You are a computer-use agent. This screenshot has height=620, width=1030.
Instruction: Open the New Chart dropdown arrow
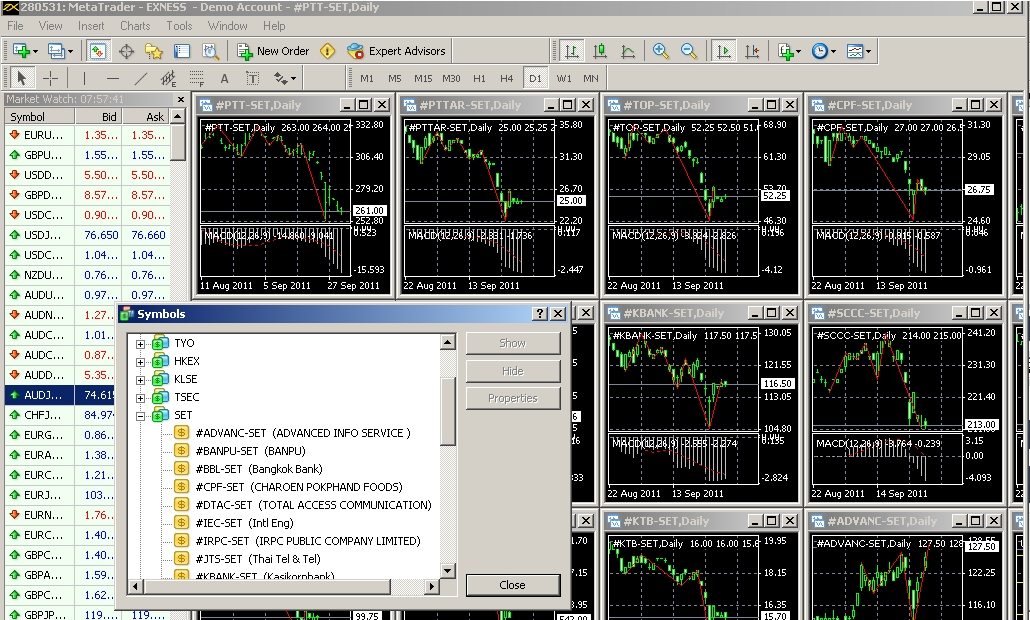(x=35, y=51)
